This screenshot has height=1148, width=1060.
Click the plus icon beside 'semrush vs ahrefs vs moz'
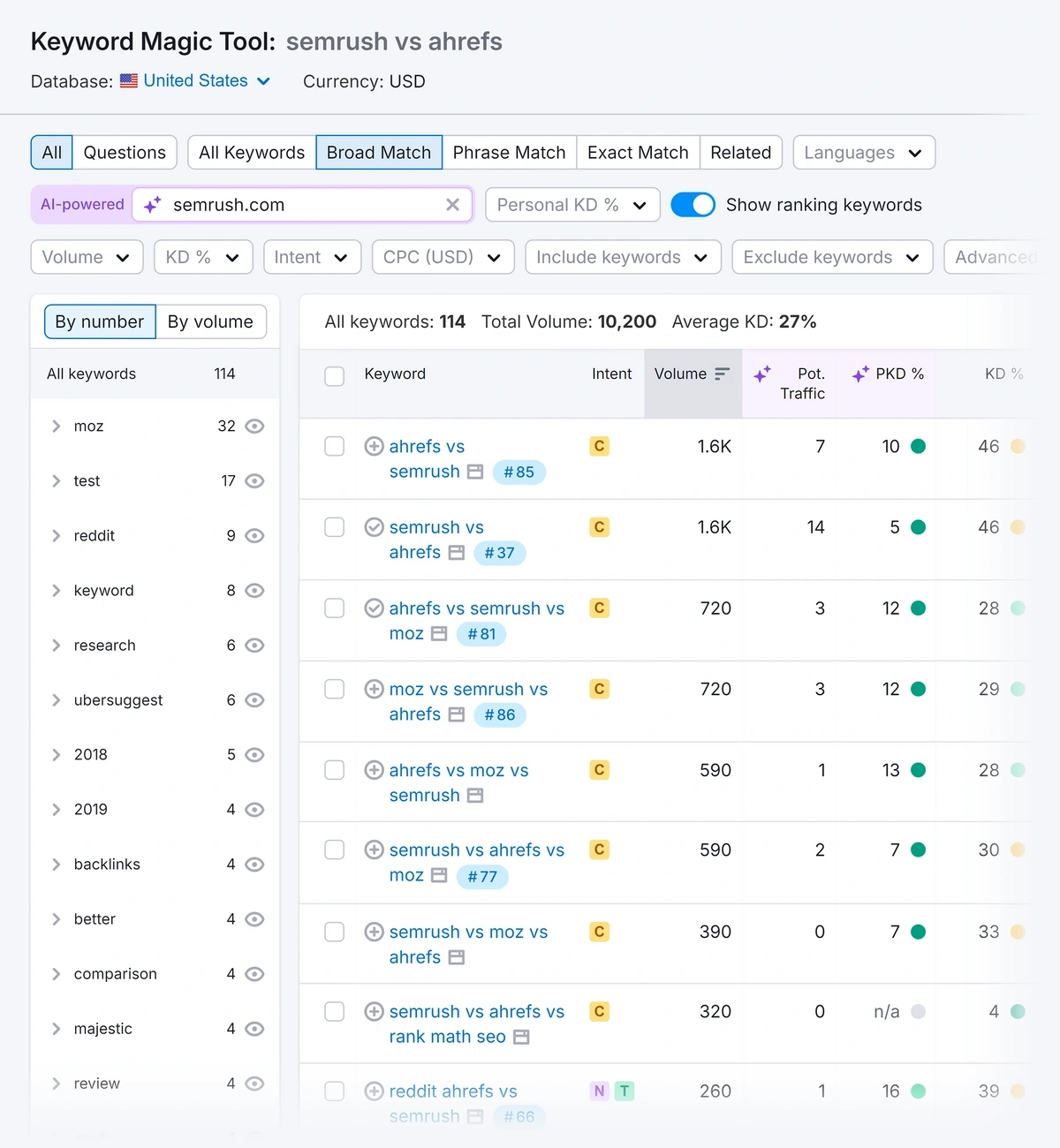(x=374, y=850)
